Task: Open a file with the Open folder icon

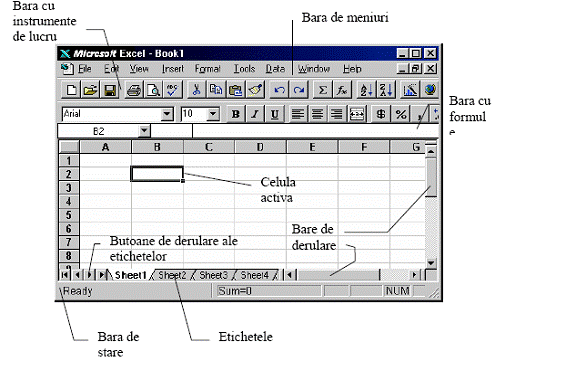Action: point(90,90)
